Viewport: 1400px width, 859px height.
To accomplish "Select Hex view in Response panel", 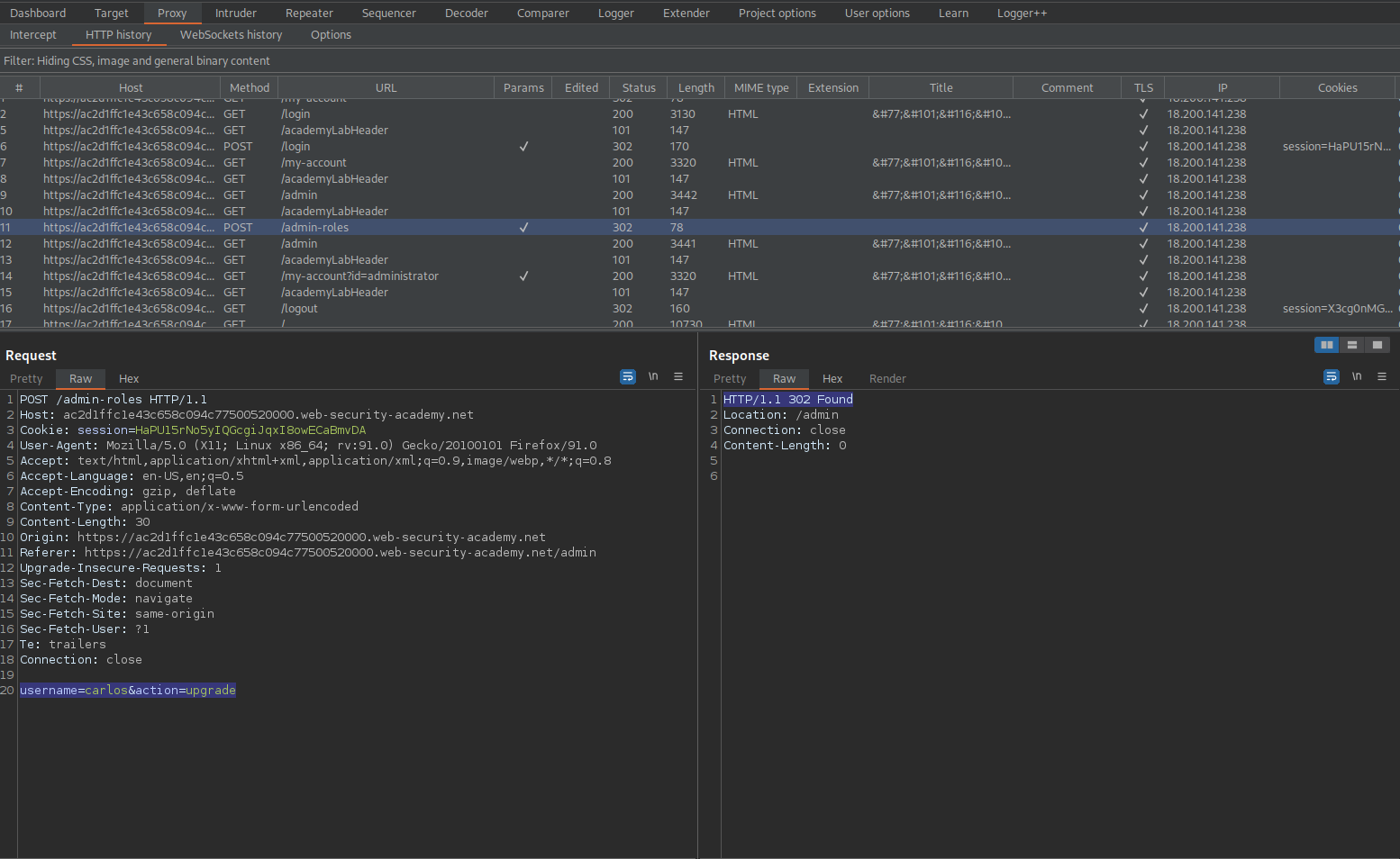I will click(832, 379).
